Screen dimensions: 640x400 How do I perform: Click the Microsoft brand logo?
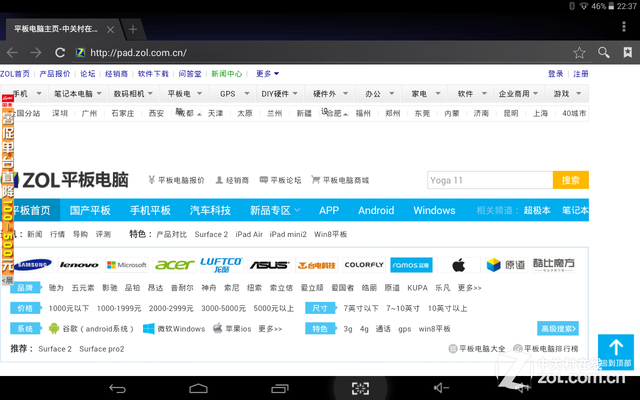pyautogui.click(x=127, y=265)
